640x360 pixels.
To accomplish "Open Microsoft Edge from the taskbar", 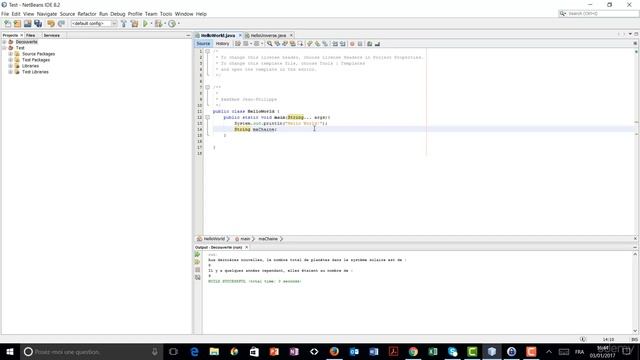I will [194, 351].
